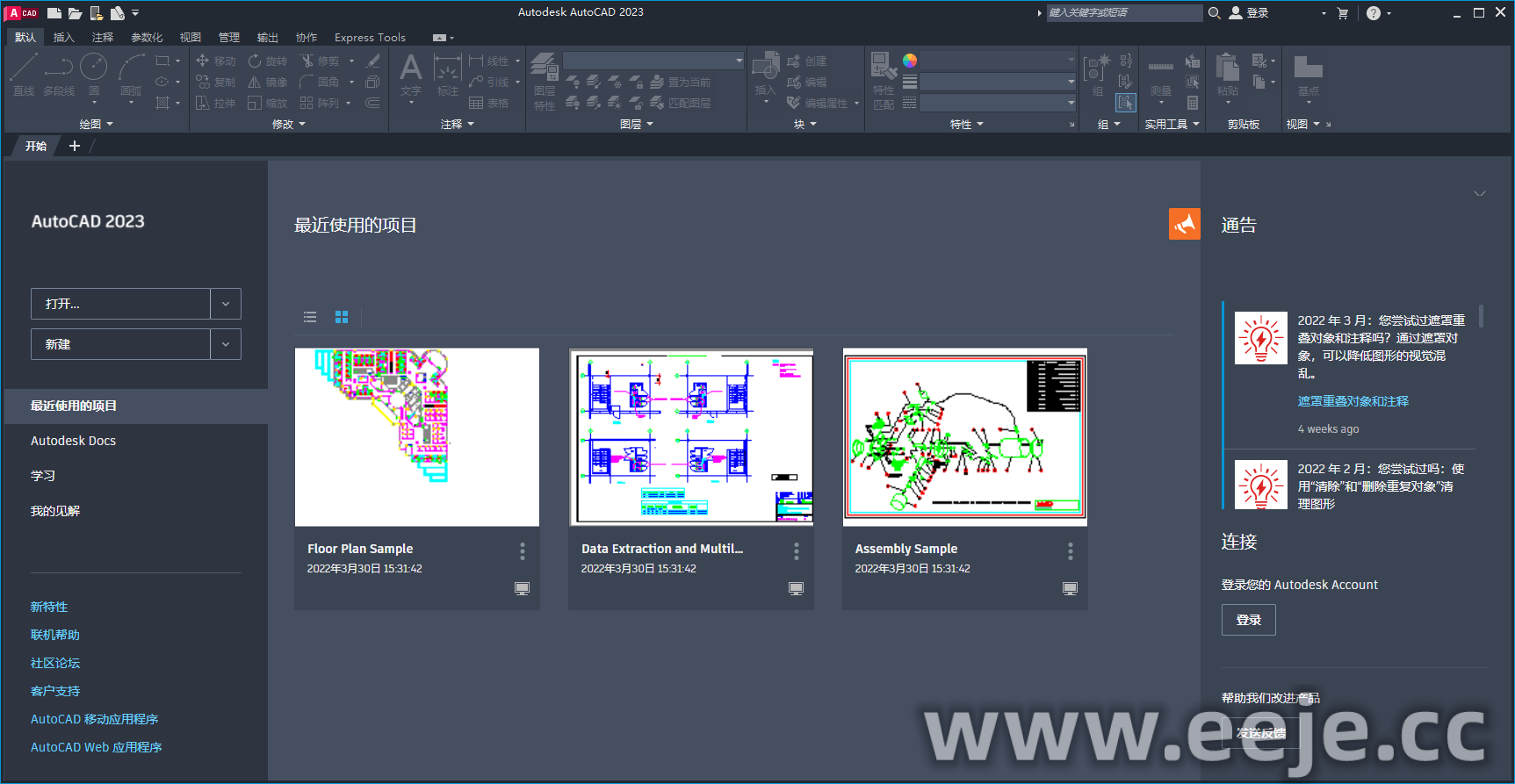Click the object color wheel swatch
The width and height of the screenshot is (1515, 784).
(910, 61)
